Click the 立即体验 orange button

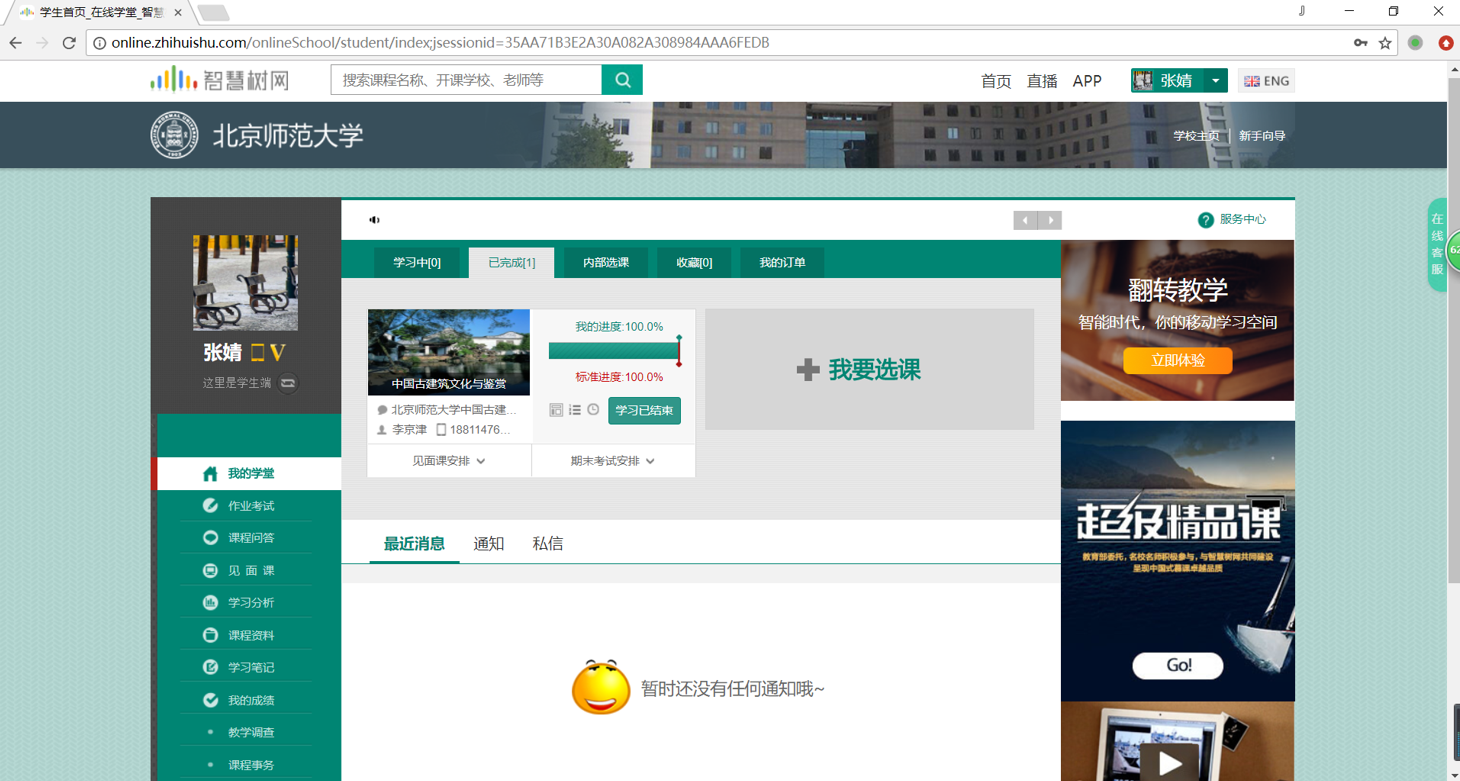coord(1177,361)
